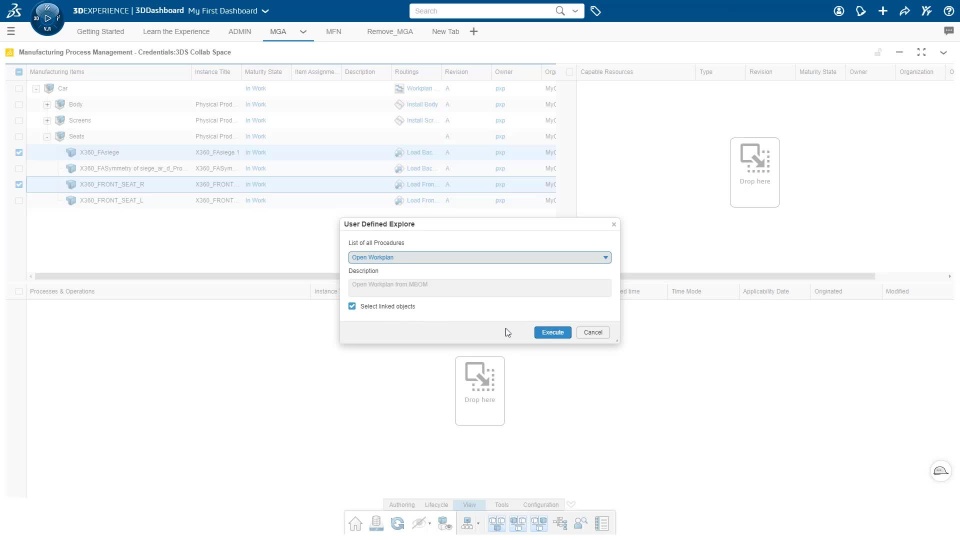Click the list properties panel icon
Image resolution: width=960 pixels, height=540 pixels.
pyautogui.click(x=602, y=523)
